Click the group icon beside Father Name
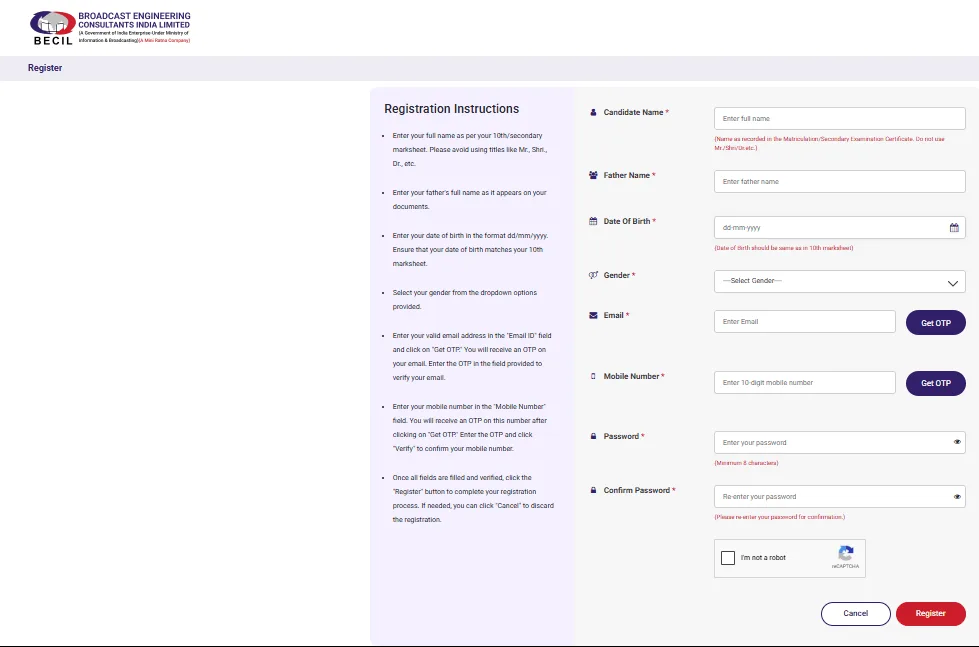The image size is (979, 647). (x=593, y=175)
